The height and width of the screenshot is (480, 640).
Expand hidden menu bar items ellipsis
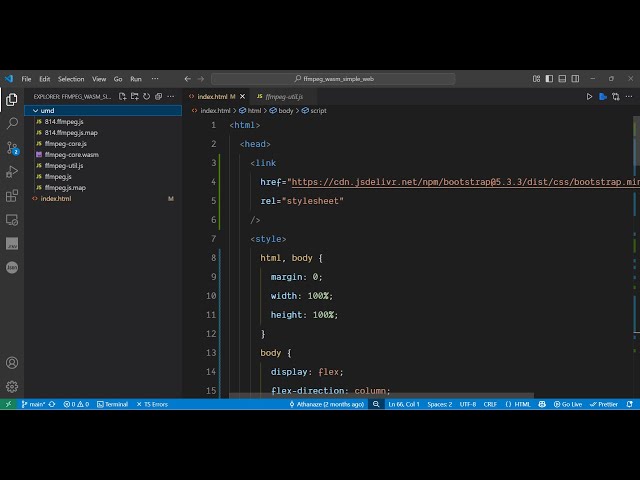pos(155,79)
